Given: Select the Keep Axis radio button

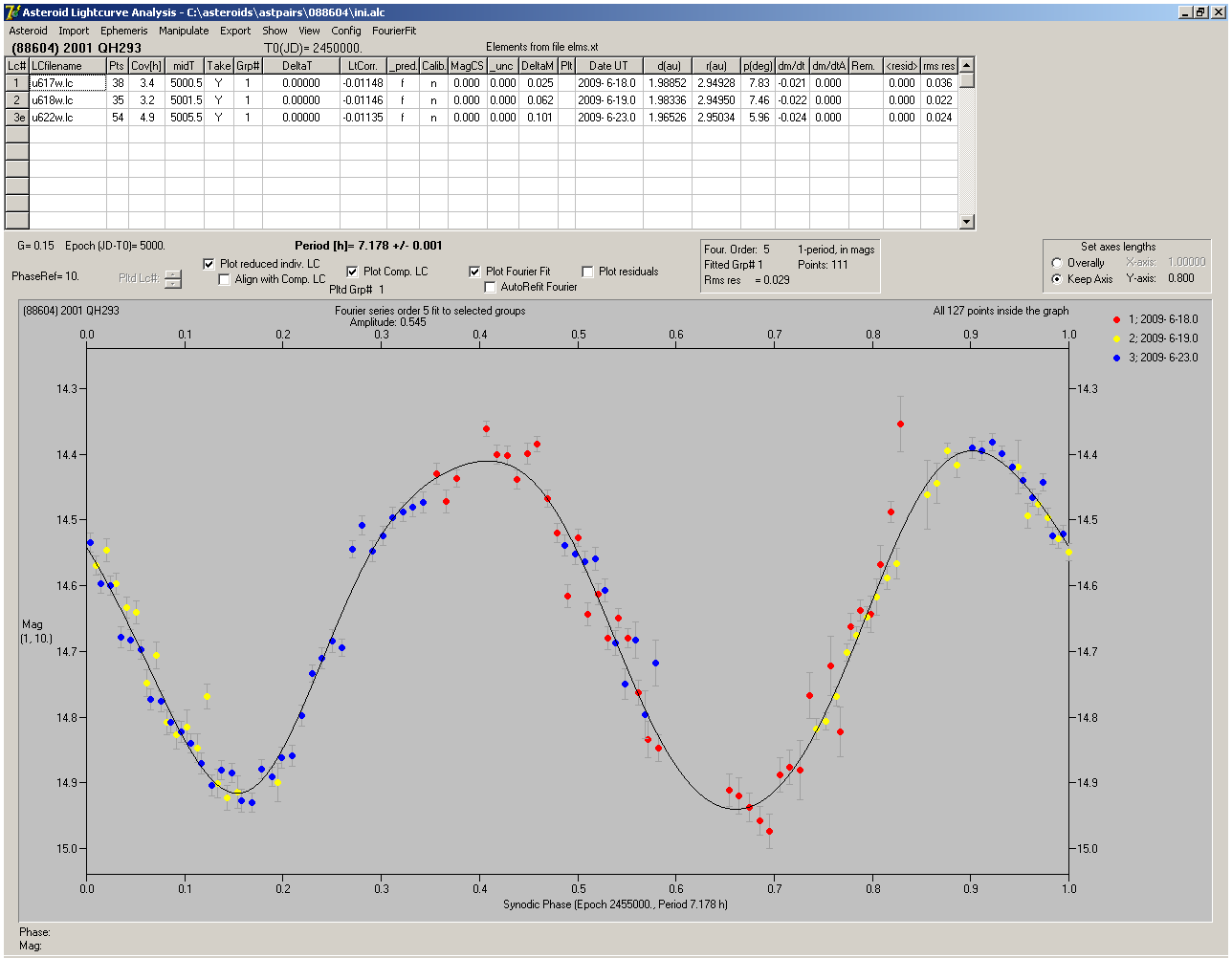Looking at the screenshot, I should pos(1057,279).
